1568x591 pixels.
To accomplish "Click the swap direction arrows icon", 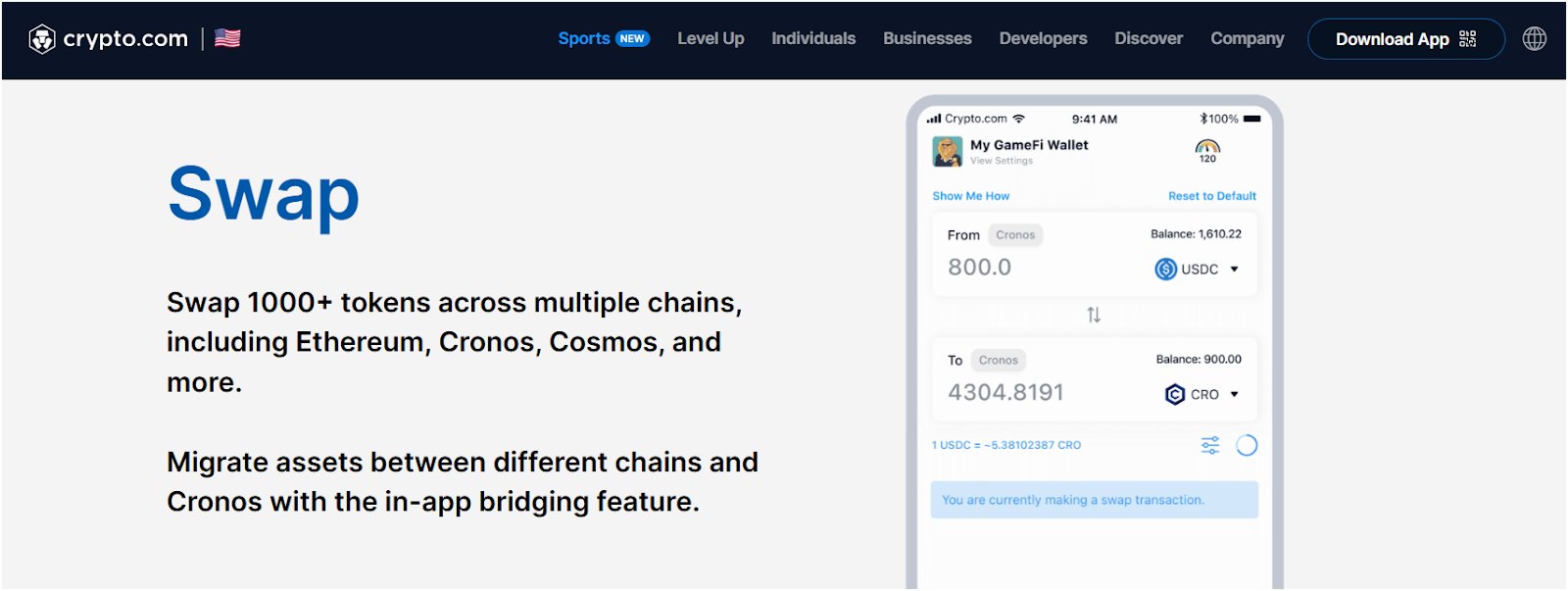I will click(x=1094, y=315).
